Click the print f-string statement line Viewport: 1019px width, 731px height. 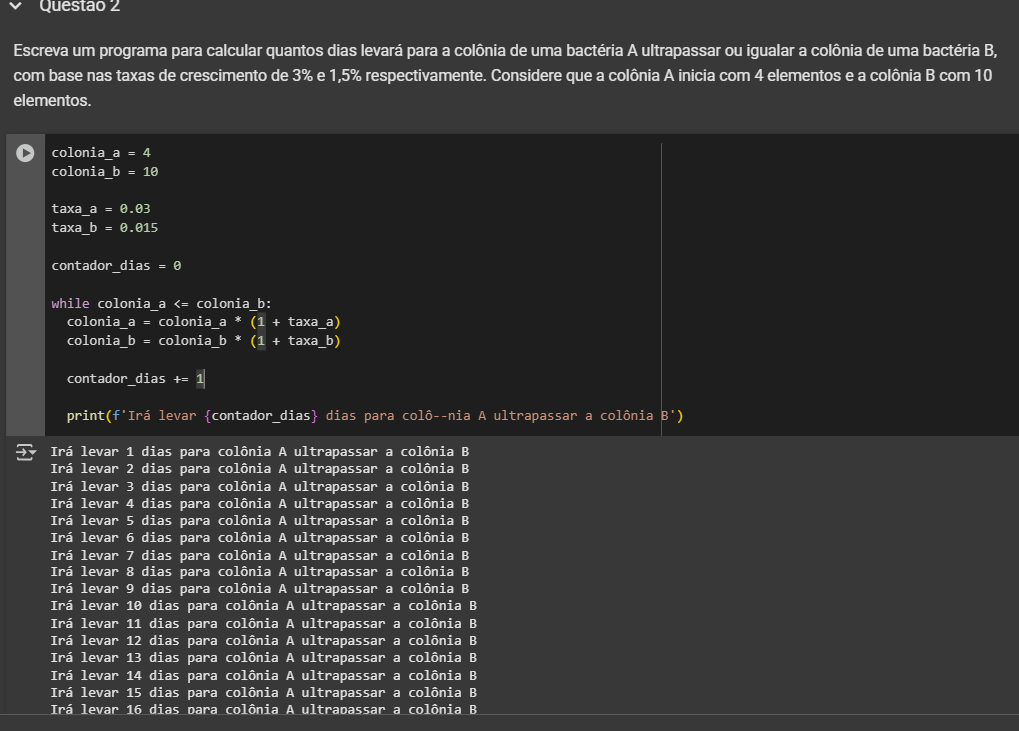pos(374,415)
